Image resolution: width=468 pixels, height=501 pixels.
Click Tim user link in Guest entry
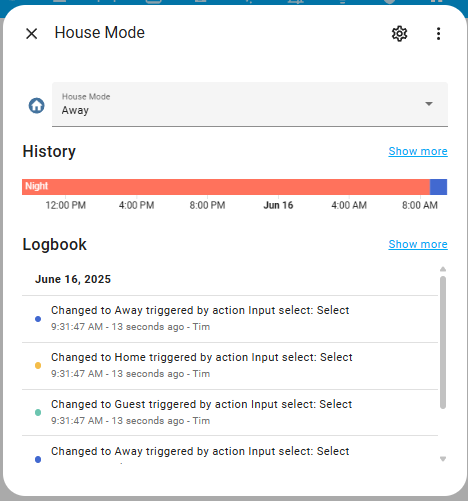[x=201, y=421]
